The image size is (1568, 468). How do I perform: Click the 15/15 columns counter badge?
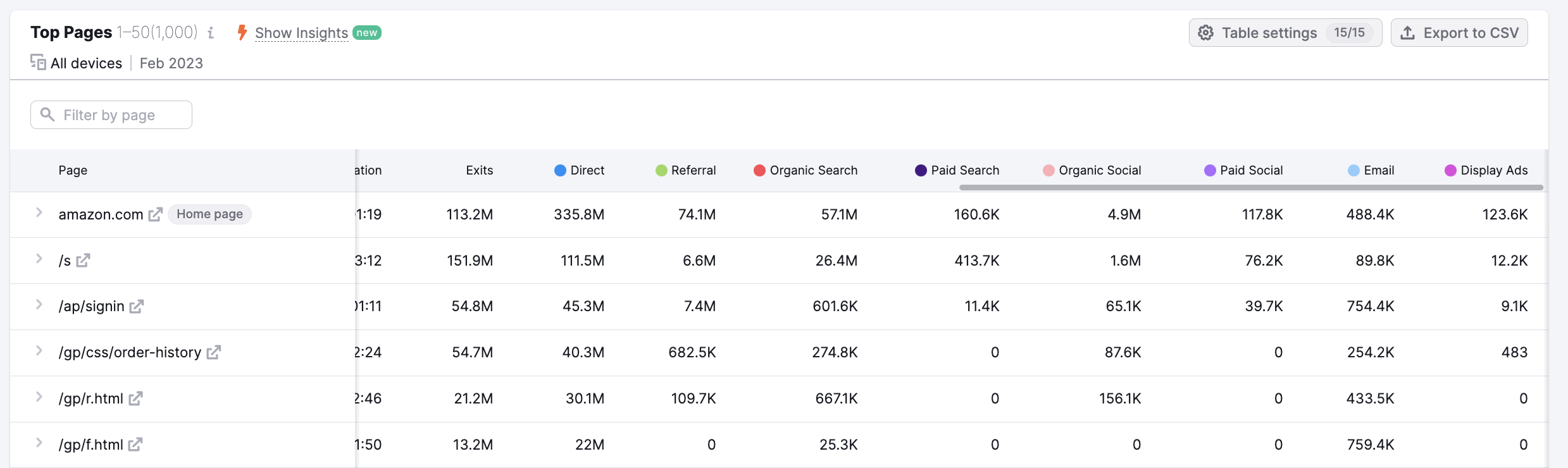point(1349,33)
